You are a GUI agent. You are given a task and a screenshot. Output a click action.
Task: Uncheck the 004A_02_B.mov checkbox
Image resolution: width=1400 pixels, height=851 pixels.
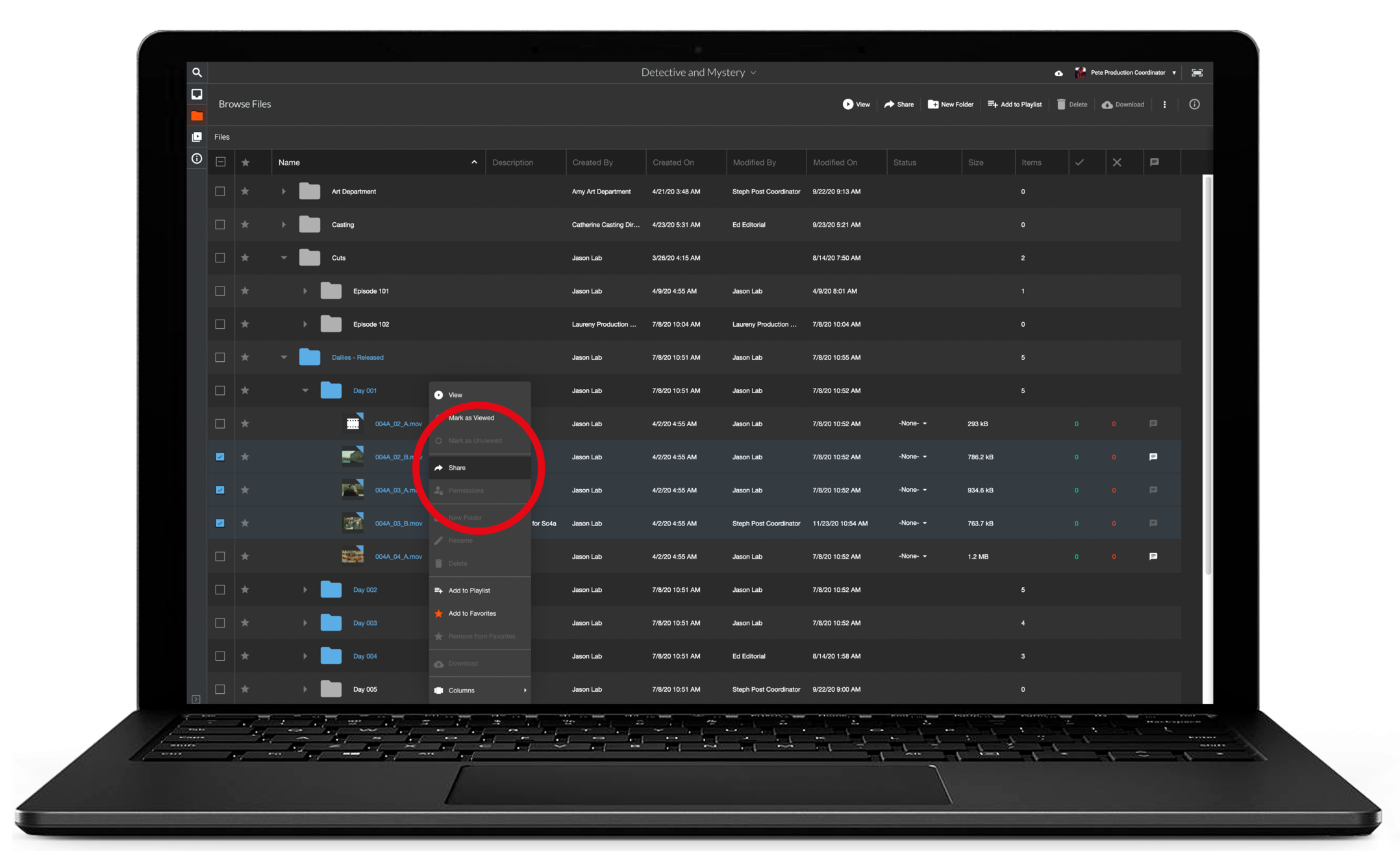[x=220, y=457]
